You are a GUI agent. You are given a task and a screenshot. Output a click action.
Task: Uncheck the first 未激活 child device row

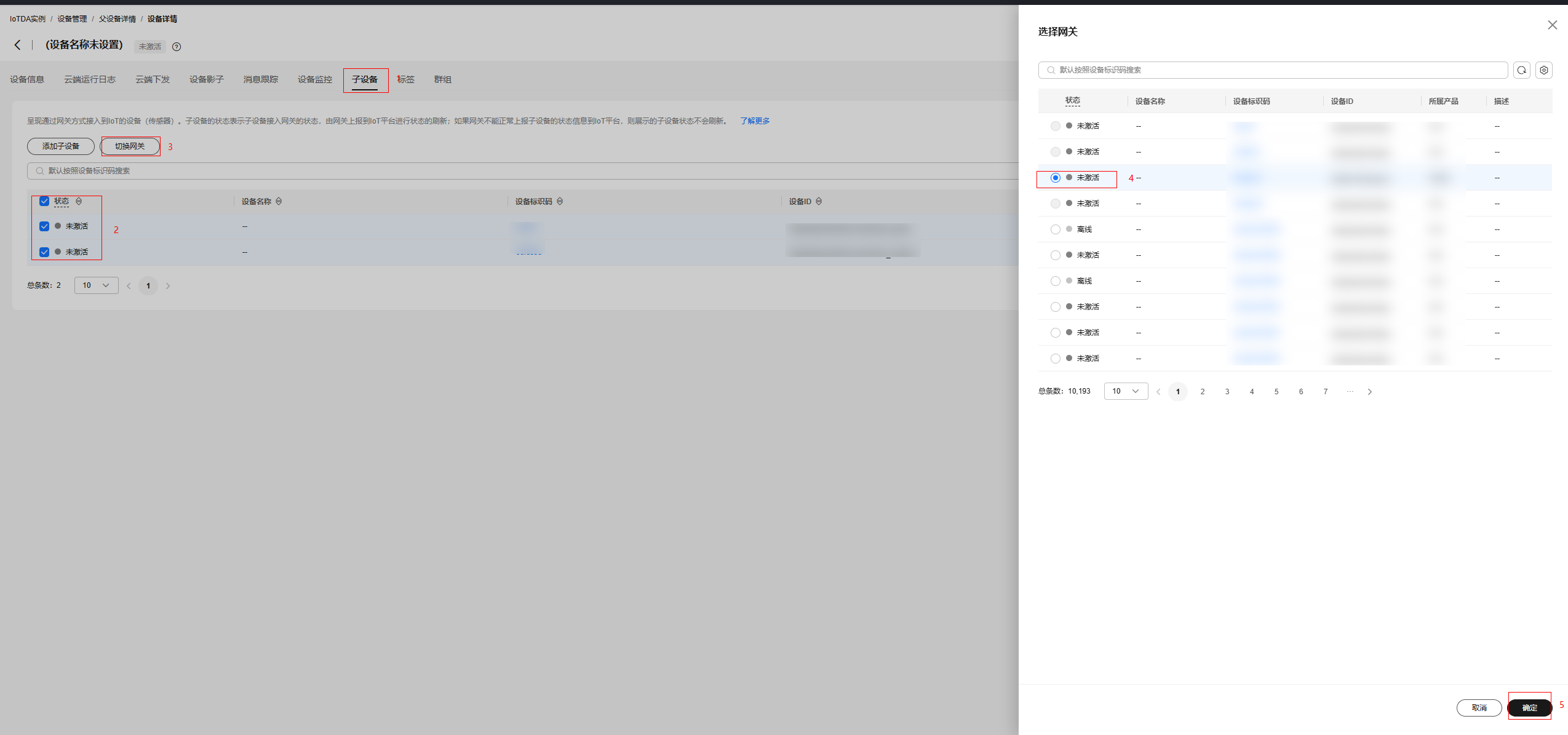[x=44, y=226]
